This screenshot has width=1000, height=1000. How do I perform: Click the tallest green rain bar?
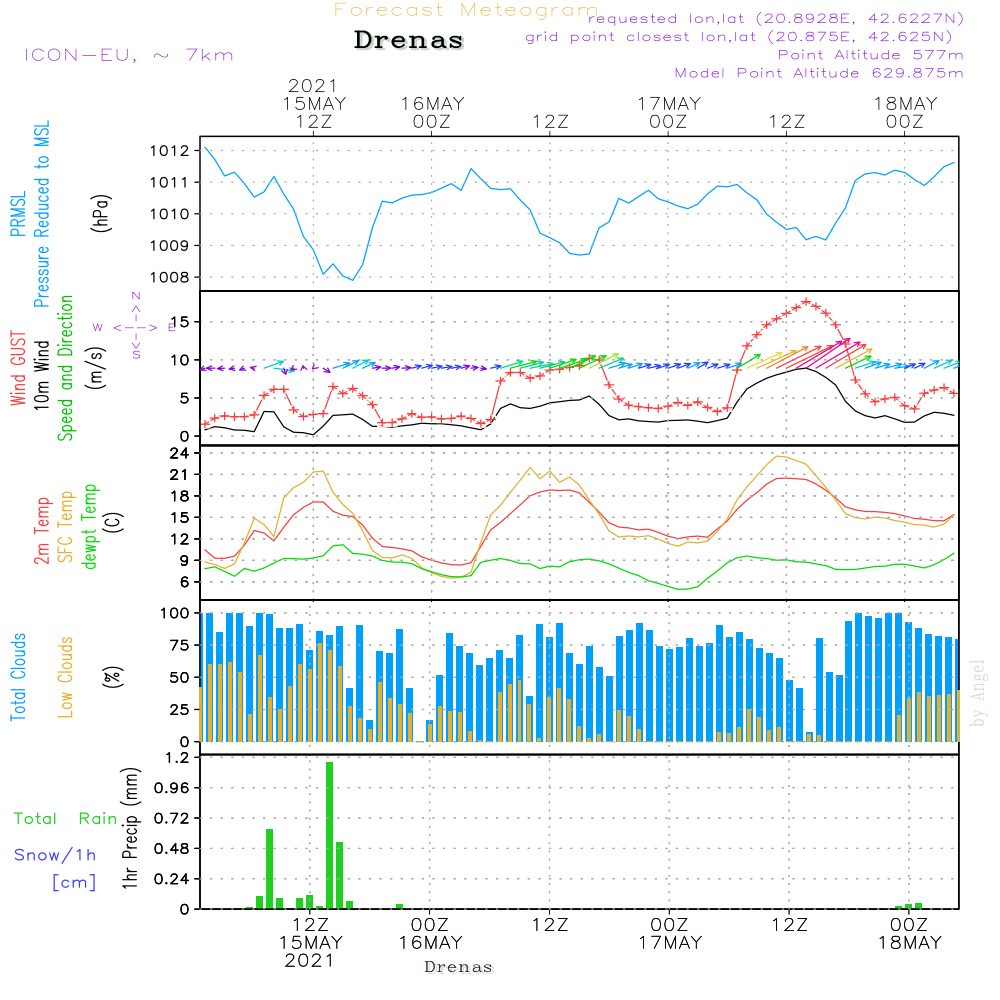[x=330, y=835]
